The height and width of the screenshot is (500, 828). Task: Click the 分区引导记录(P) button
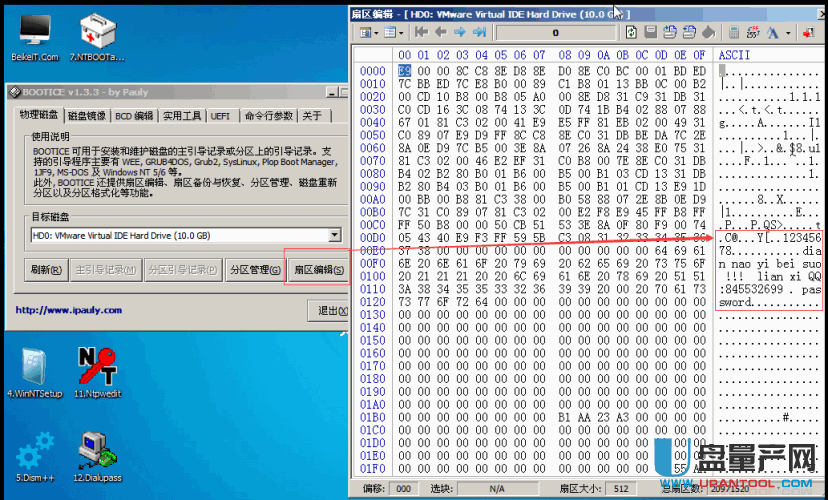tap(183, 270)
